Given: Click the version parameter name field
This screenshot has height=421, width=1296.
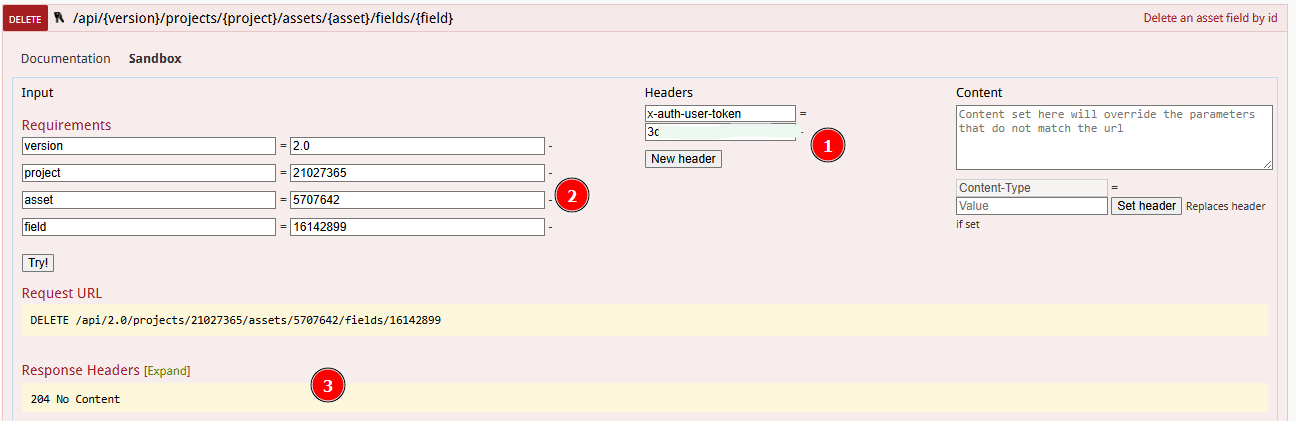Looking at the screenshot, I should coord(148,146).
